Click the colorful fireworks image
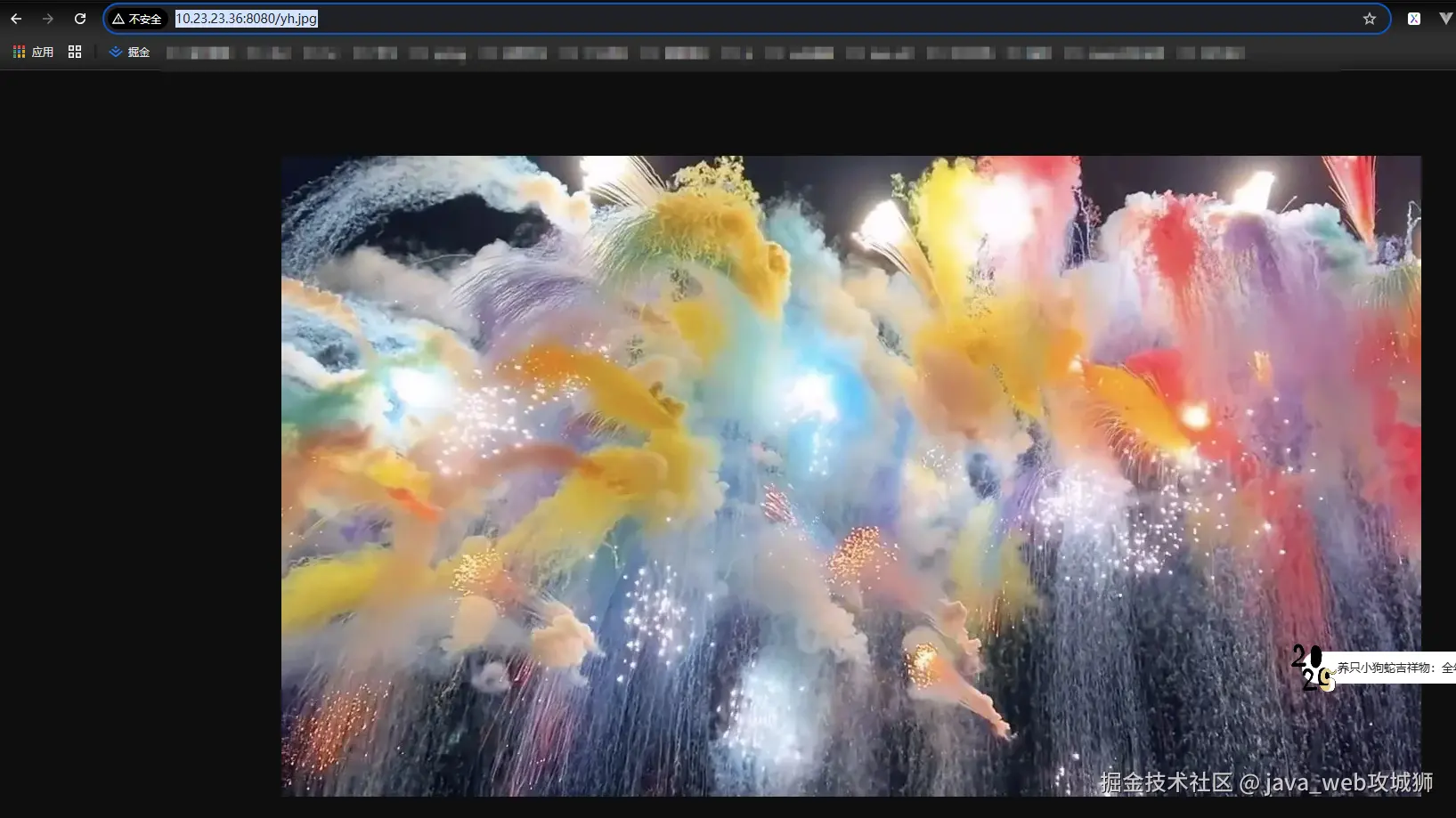The image size is (1456, 818). pyautogui.click(x=851, y=476)
